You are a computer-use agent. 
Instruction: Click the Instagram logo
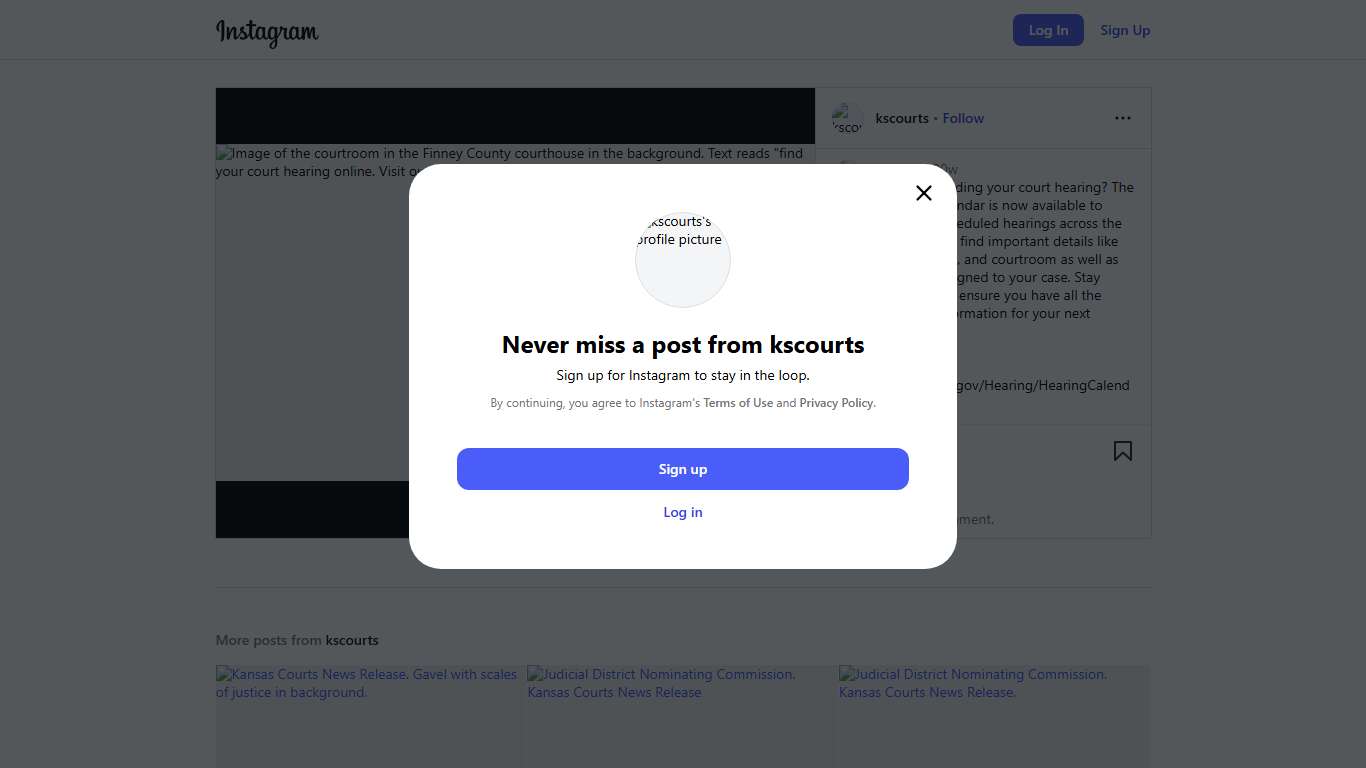[x=267, y=31]
